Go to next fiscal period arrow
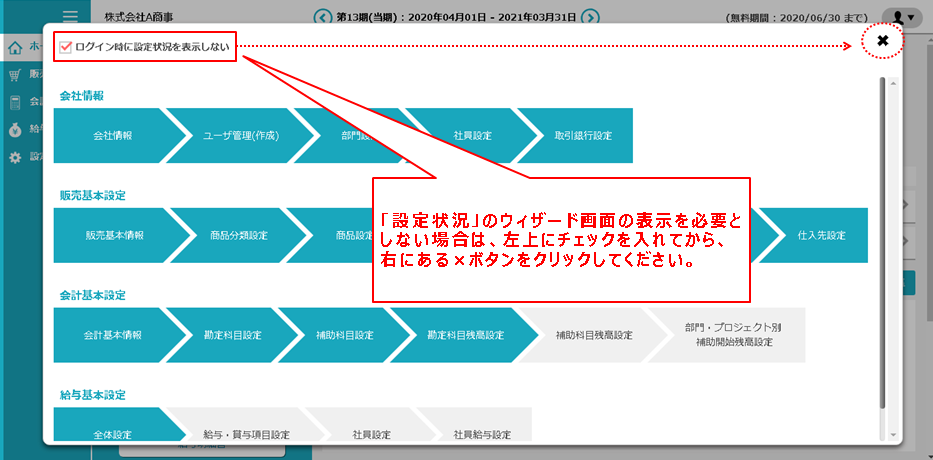 [590, 17]
